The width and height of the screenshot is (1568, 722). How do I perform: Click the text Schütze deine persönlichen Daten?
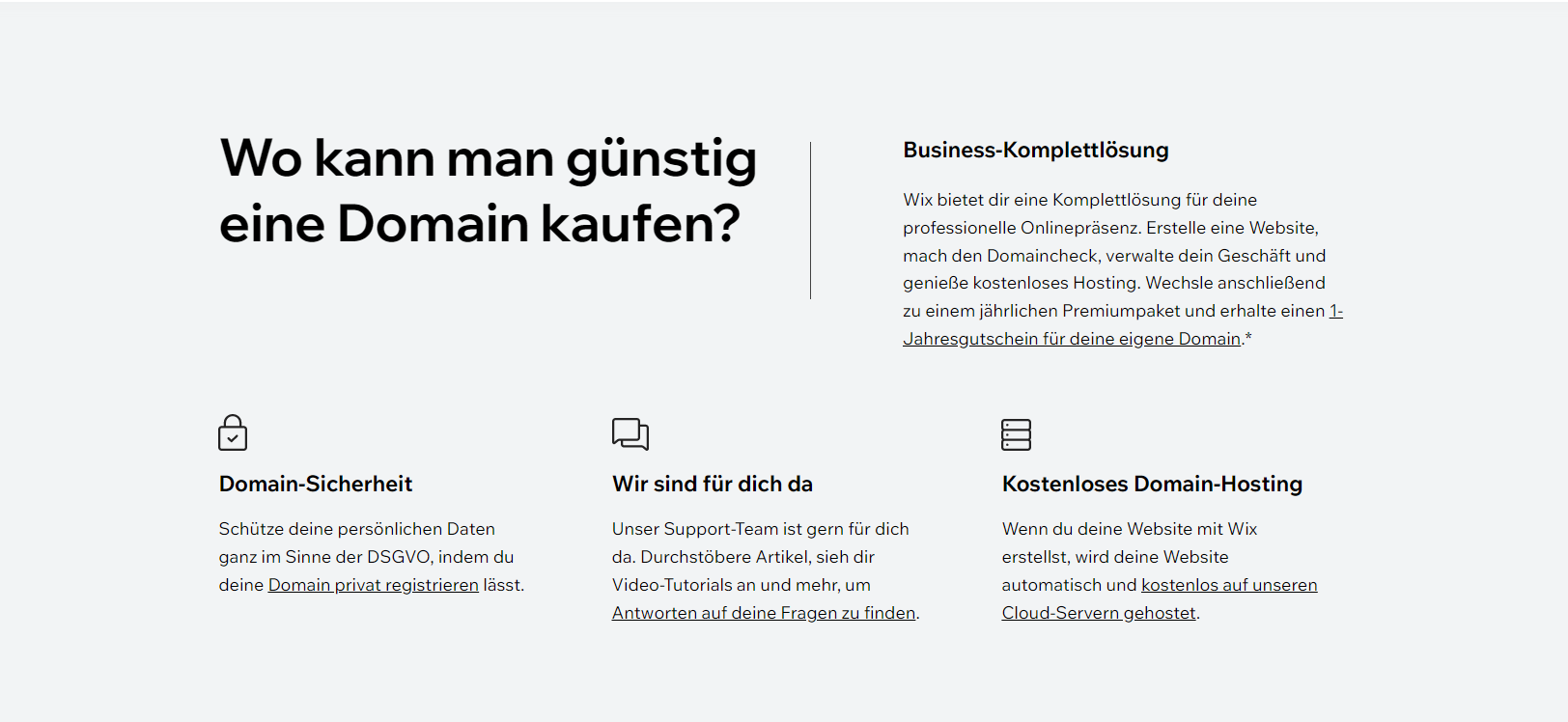tap(356, 529)
